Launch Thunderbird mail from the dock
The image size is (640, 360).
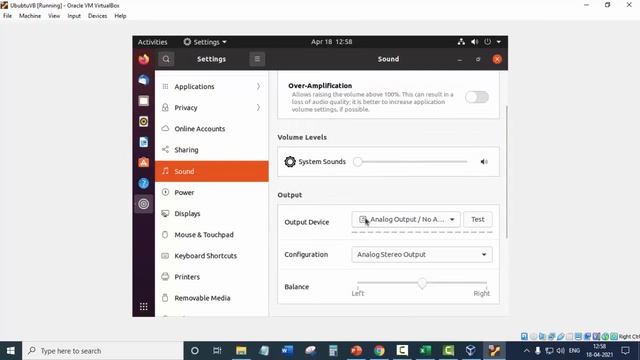point(144,80)
